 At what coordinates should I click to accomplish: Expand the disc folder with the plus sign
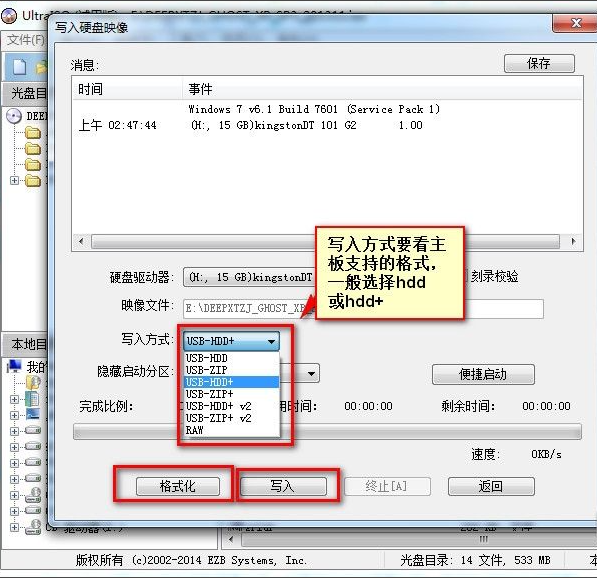coord(14,180)
